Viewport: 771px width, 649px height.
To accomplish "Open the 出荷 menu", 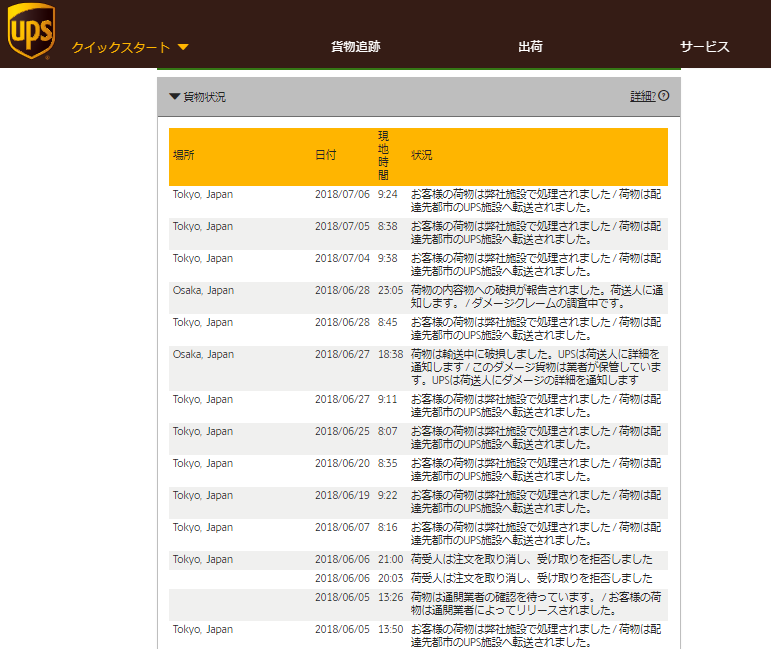I will (x=530, y=47).
